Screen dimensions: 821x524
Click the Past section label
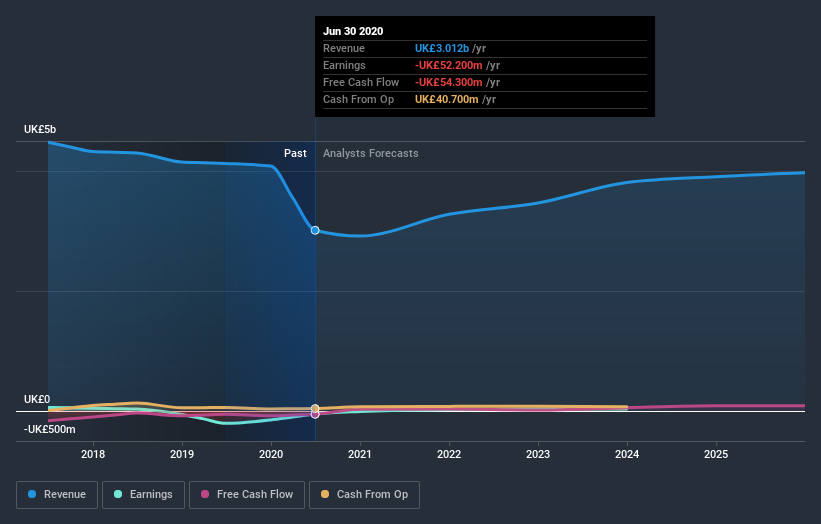[295, 153]
